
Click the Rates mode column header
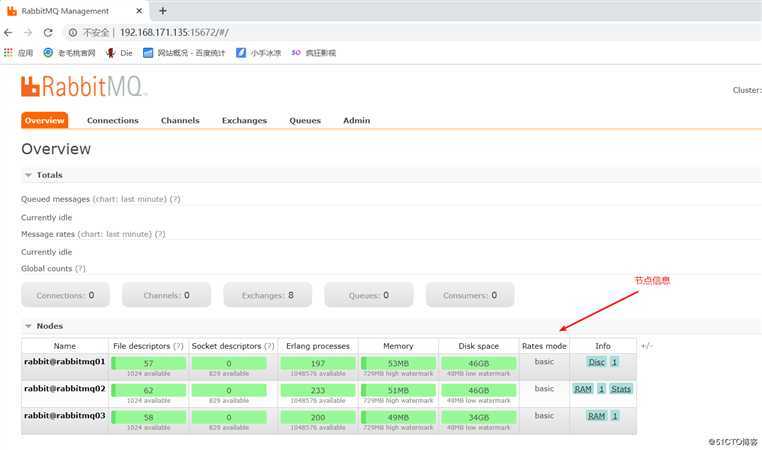coord(544,346)
